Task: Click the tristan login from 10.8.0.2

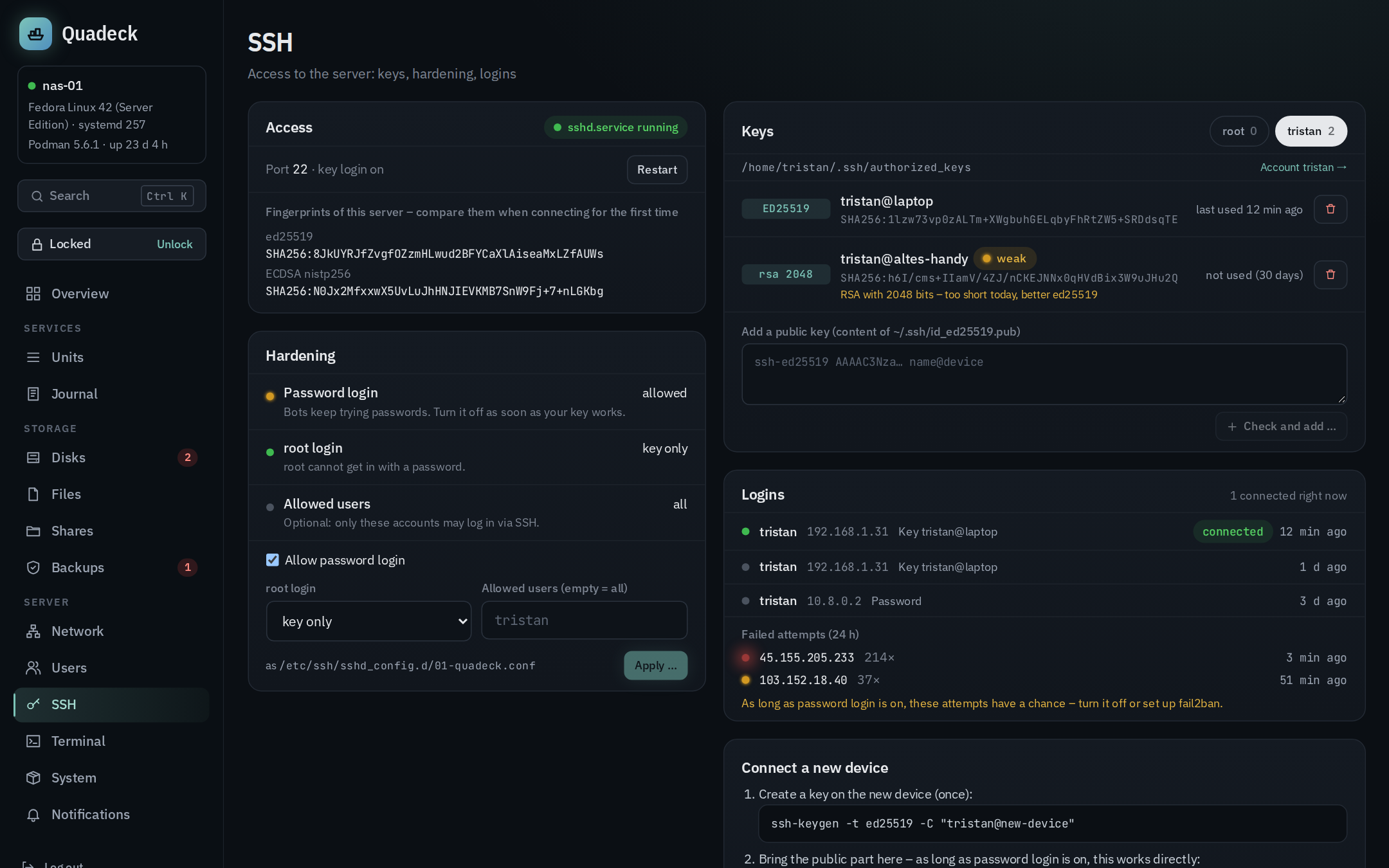Action: tap(1044, 601)
